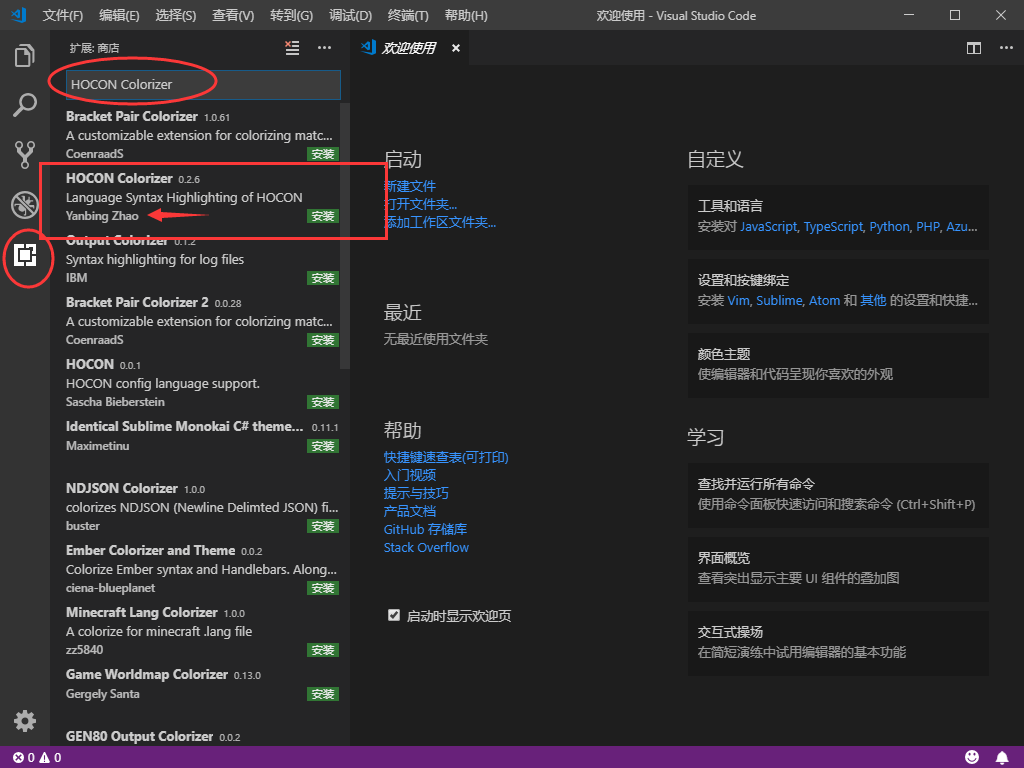Image resolution: width=1024 pixels, height=768 pixels.
Task: Install HOCON extension by Sascha Bieberstein
Action: coord(323,402)
